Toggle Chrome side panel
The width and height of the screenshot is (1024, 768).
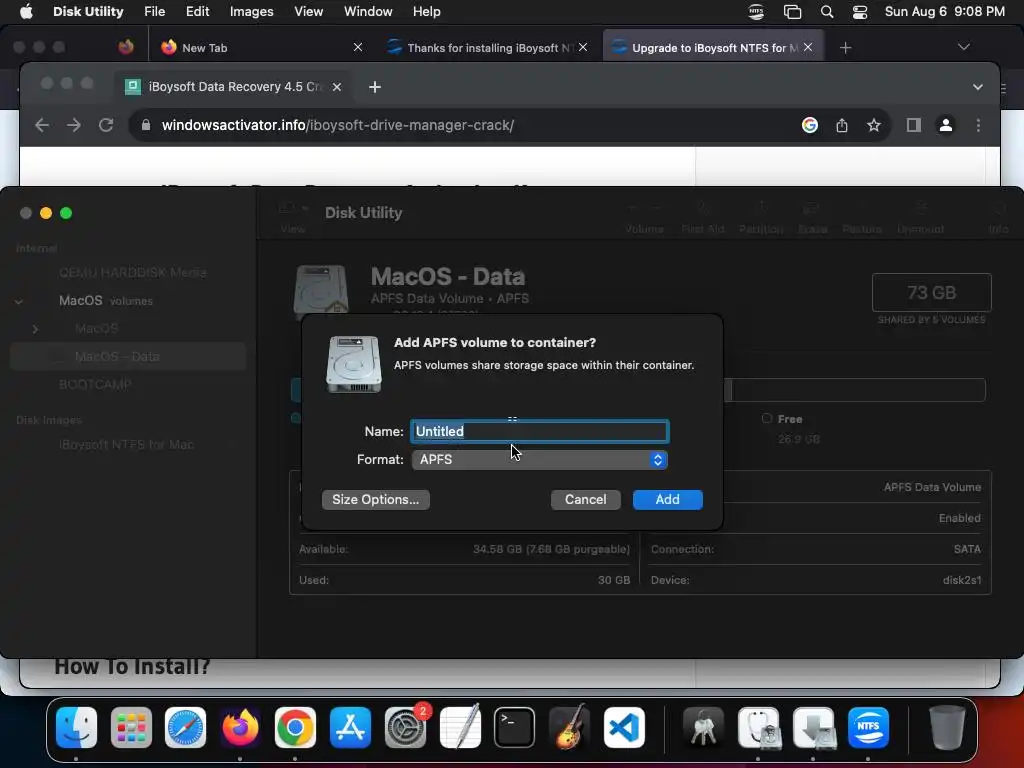[x=914, y=125]
